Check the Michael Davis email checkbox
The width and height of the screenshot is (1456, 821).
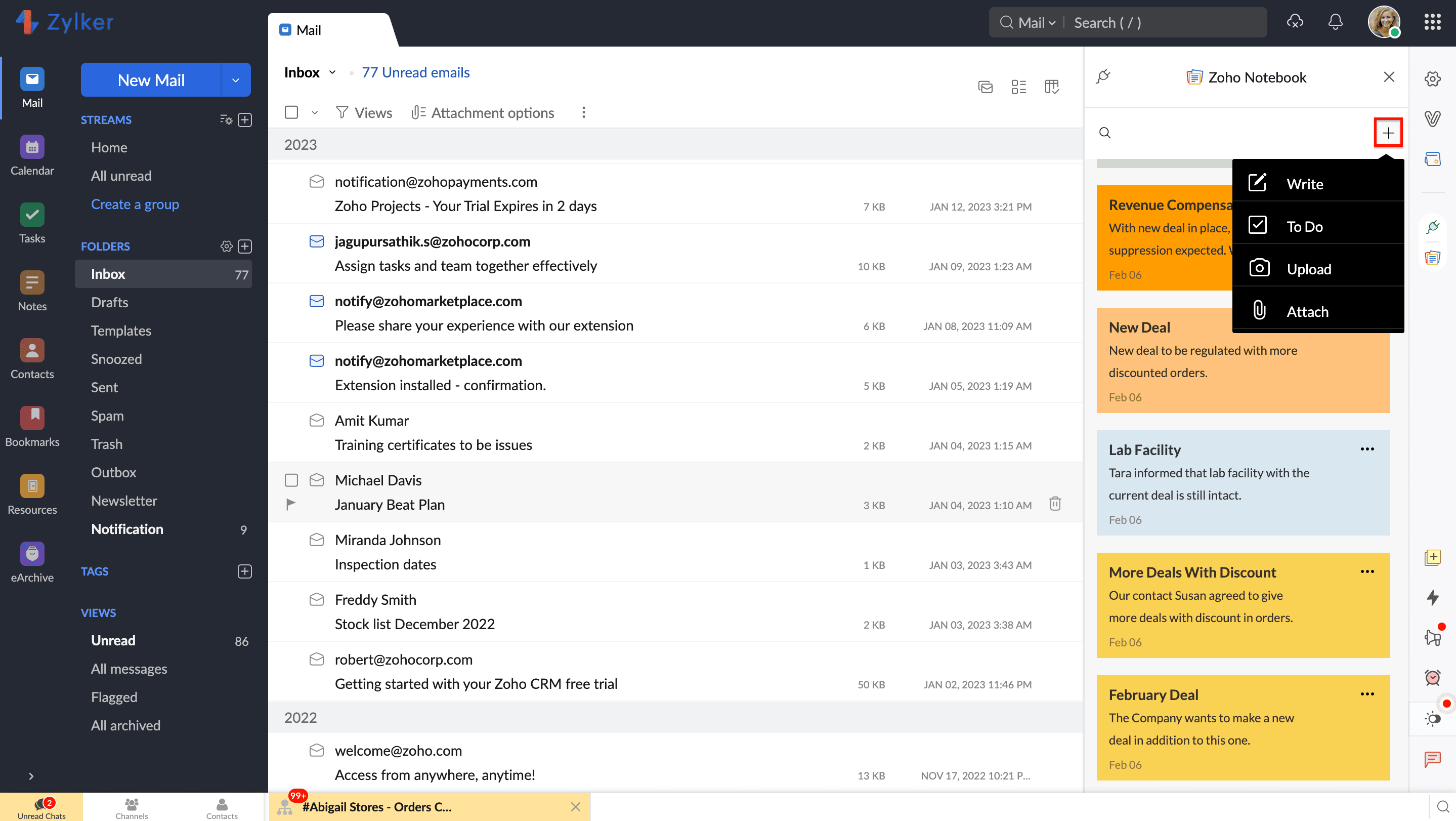point(291,480)
